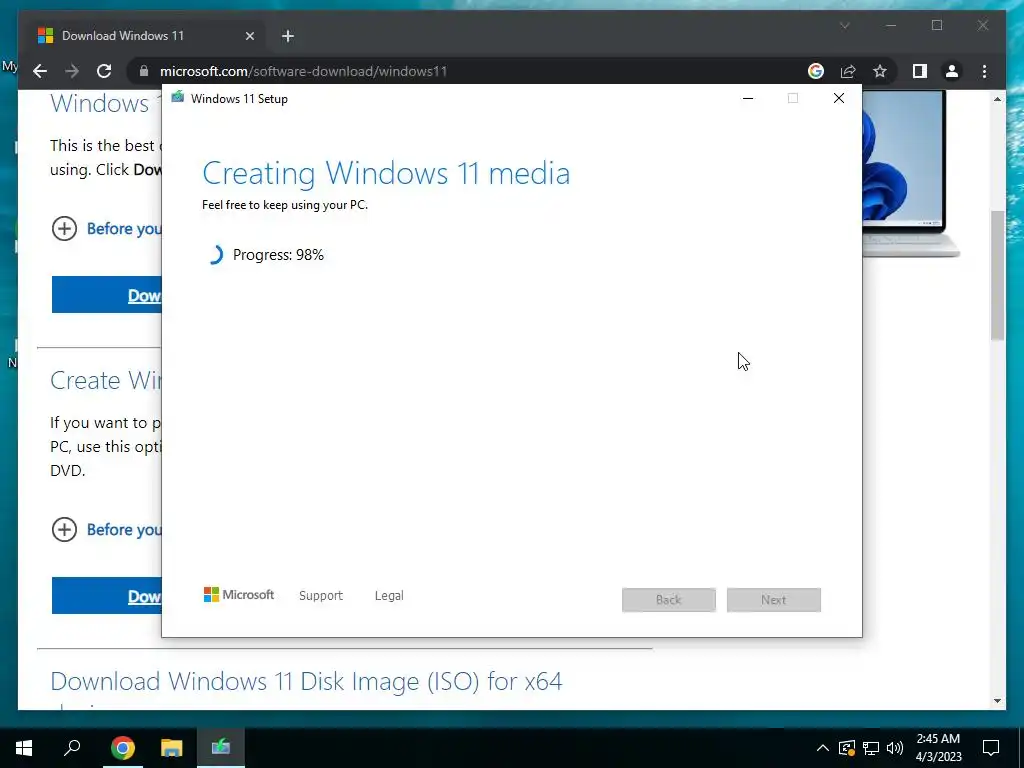
Task: Open Google icon in address bar
Action: [x=816, y=71]
